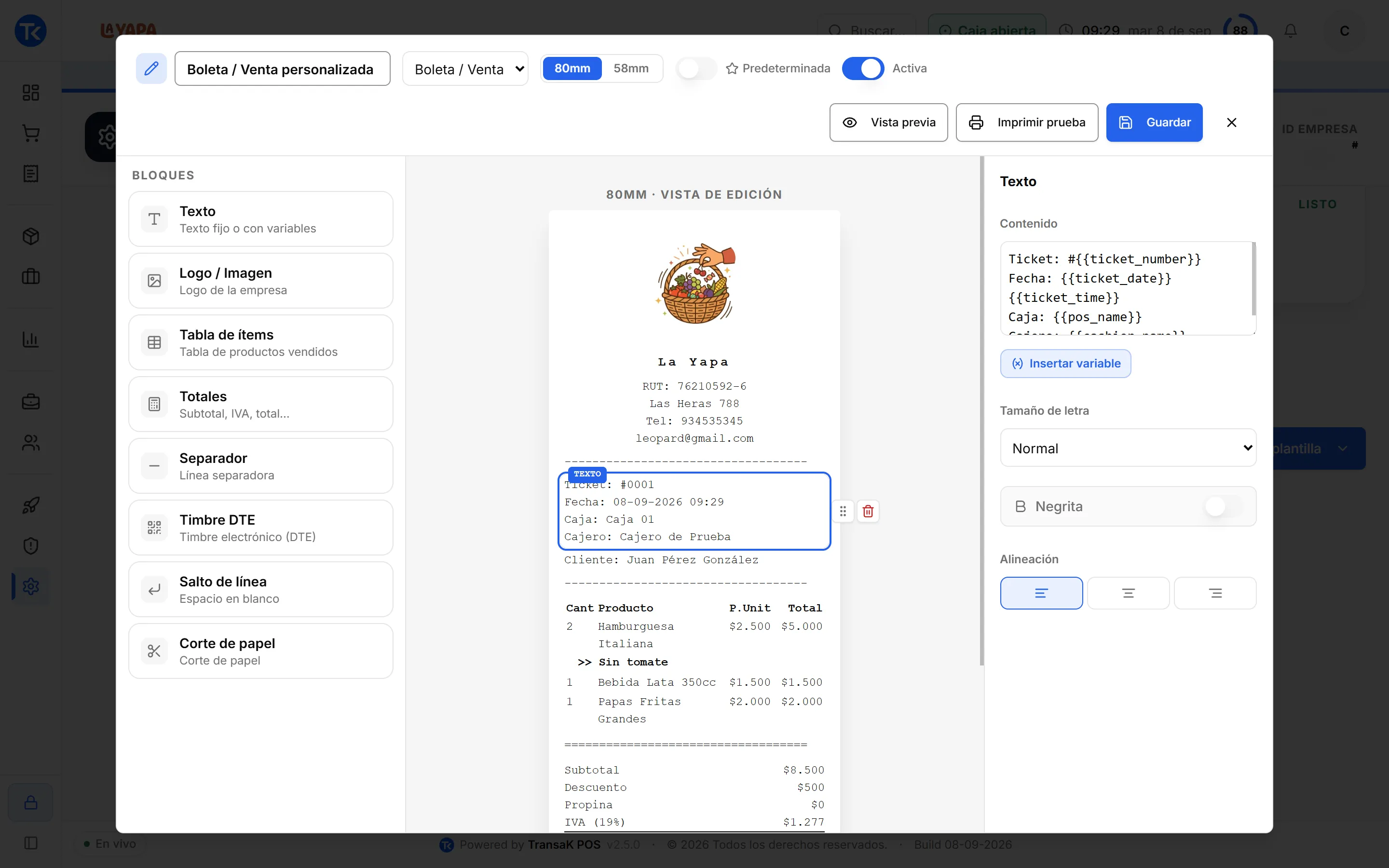
Task: Add a Tabla de ítems block
Action: [260, 343]
